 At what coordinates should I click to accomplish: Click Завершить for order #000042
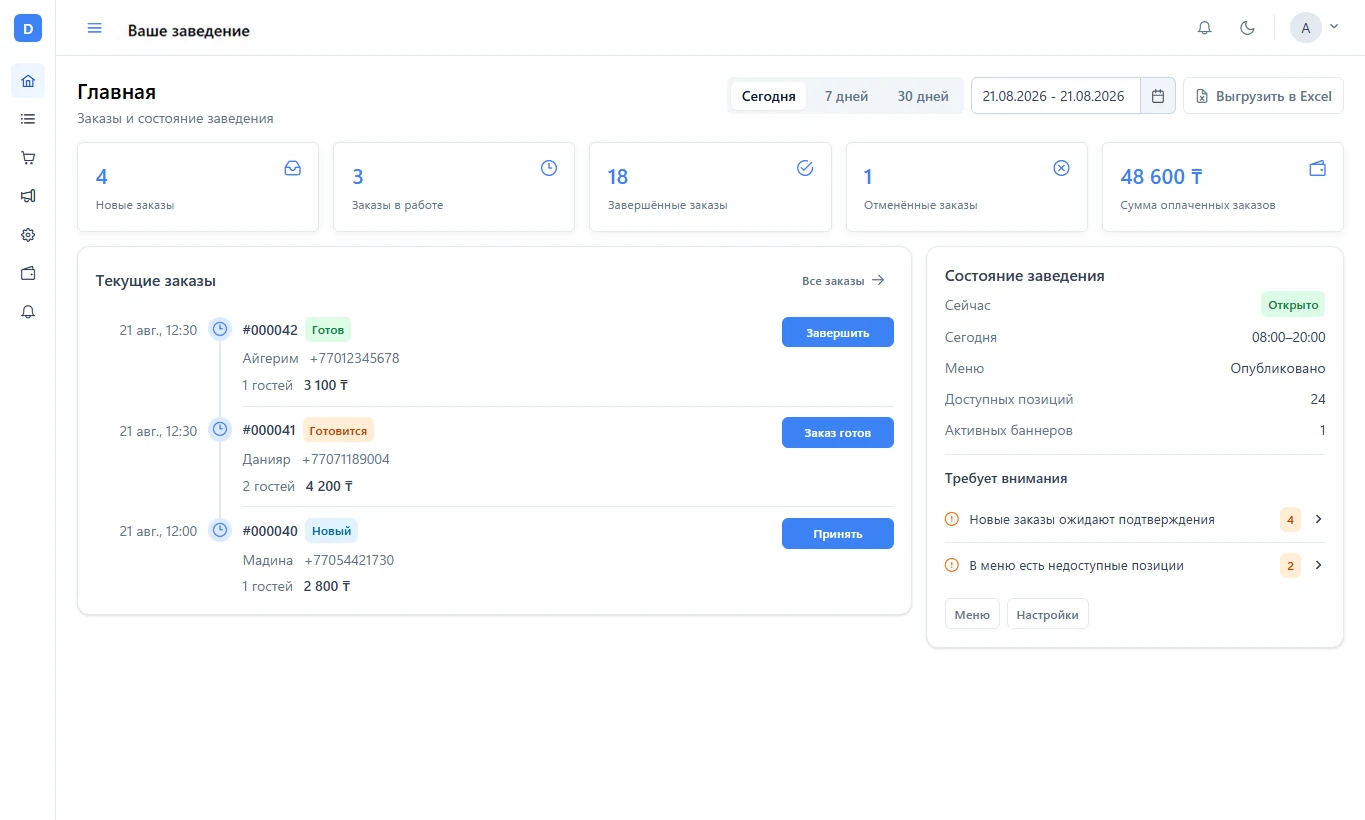838,333
